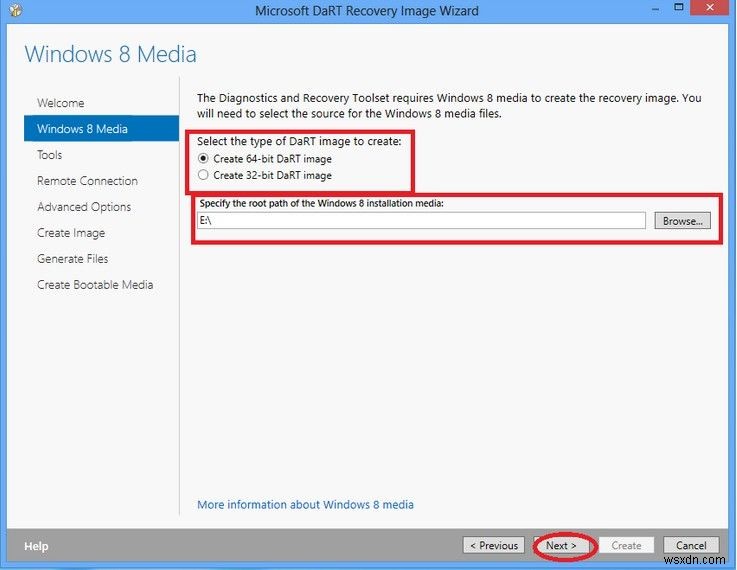Click the Next button

pos(561,546)
